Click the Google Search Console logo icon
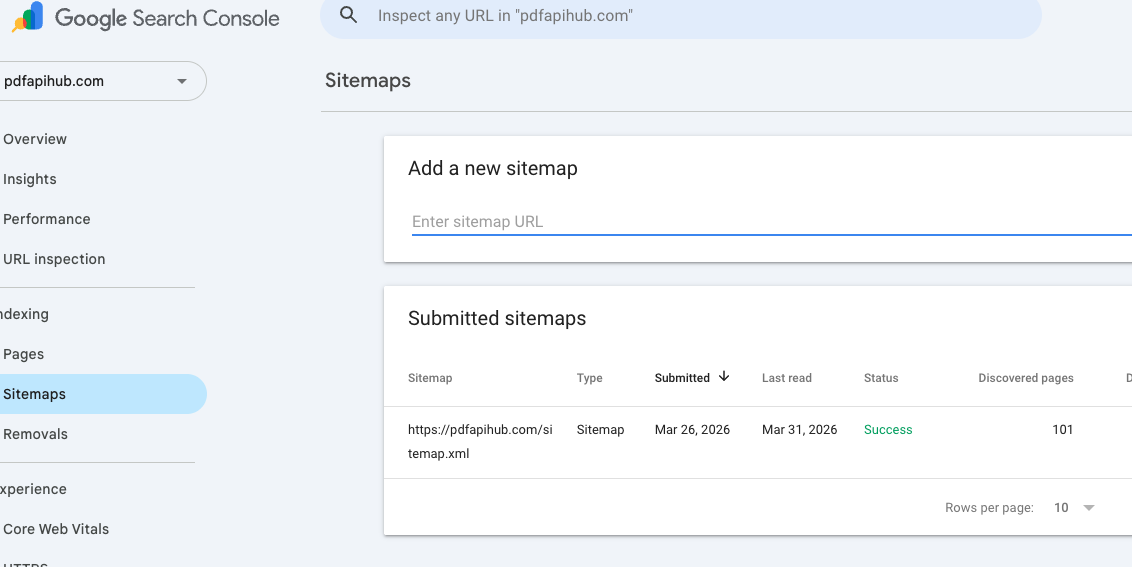 click(28, 17)
